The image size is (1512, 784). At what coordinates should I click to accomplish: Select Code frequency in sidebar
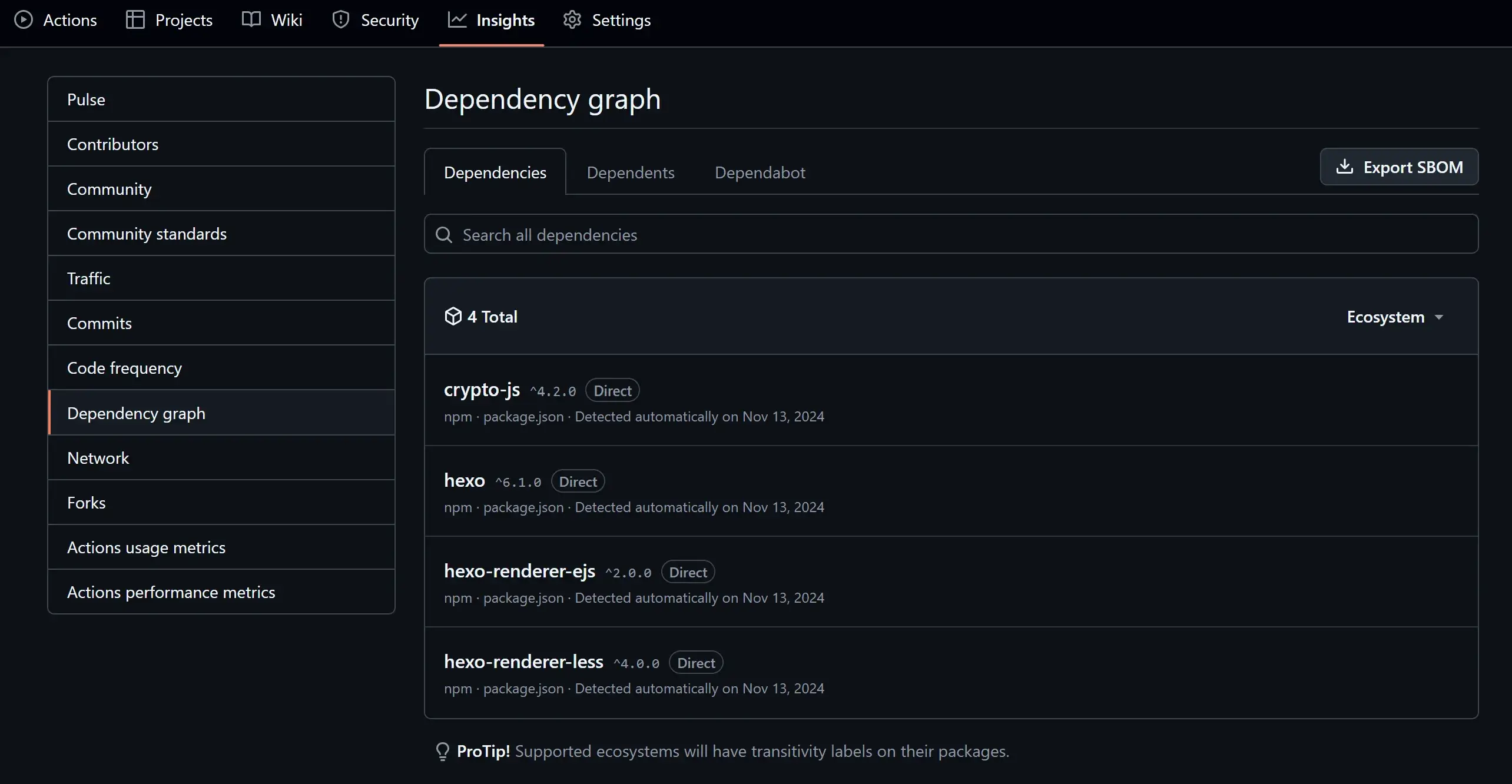(x=124, y=368)
